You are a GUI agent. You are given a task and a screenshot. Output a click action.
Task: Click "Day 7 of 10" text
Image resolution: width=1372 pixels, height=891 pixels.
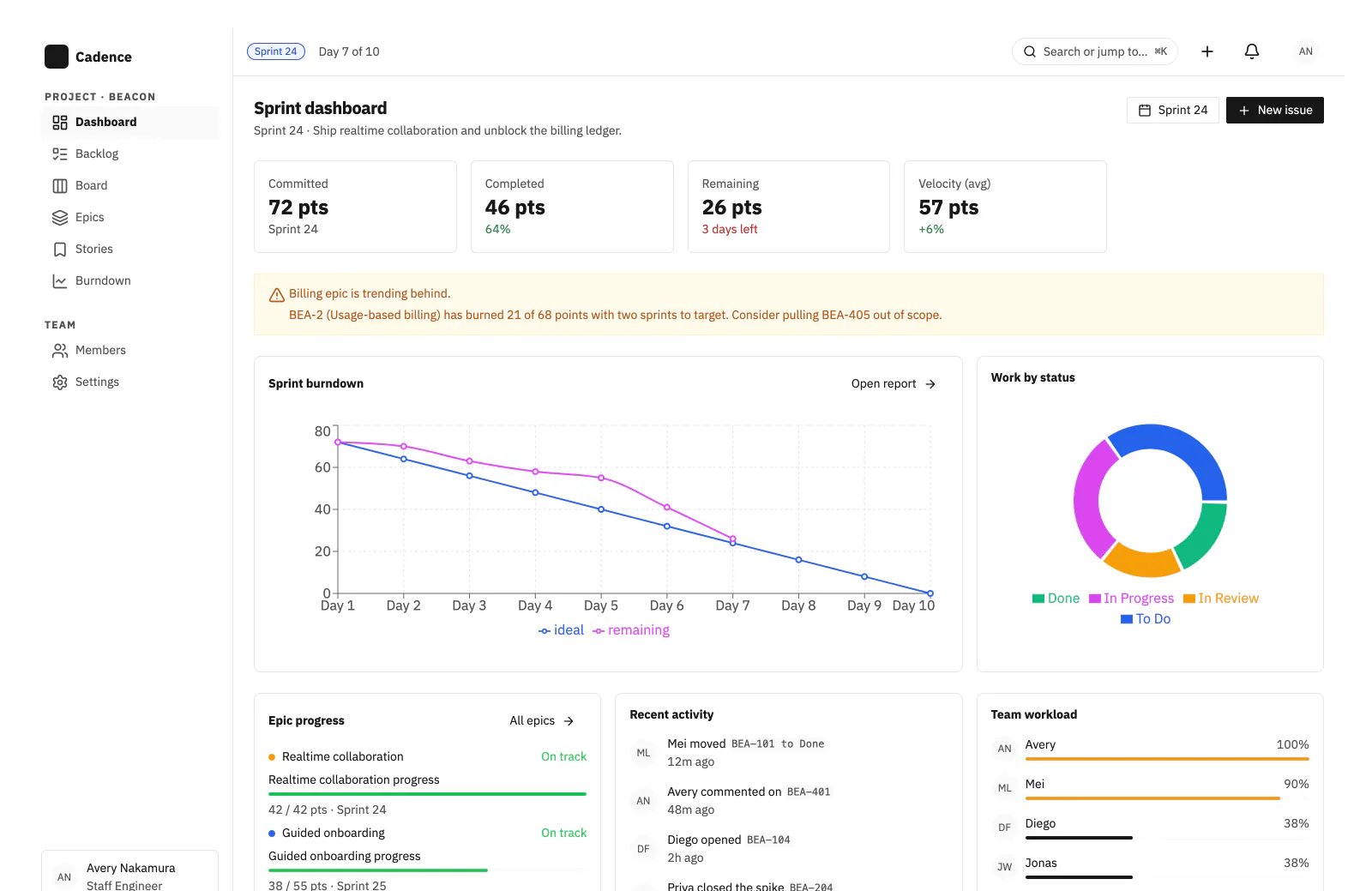349,51
